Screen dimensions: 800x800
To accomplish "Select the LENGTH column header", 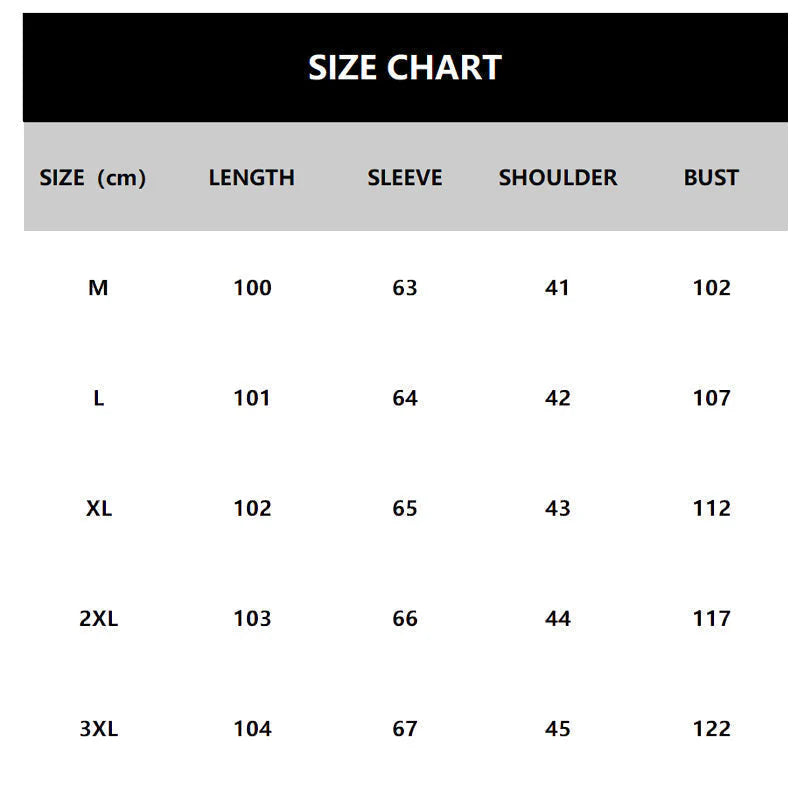I will [252, 178].
